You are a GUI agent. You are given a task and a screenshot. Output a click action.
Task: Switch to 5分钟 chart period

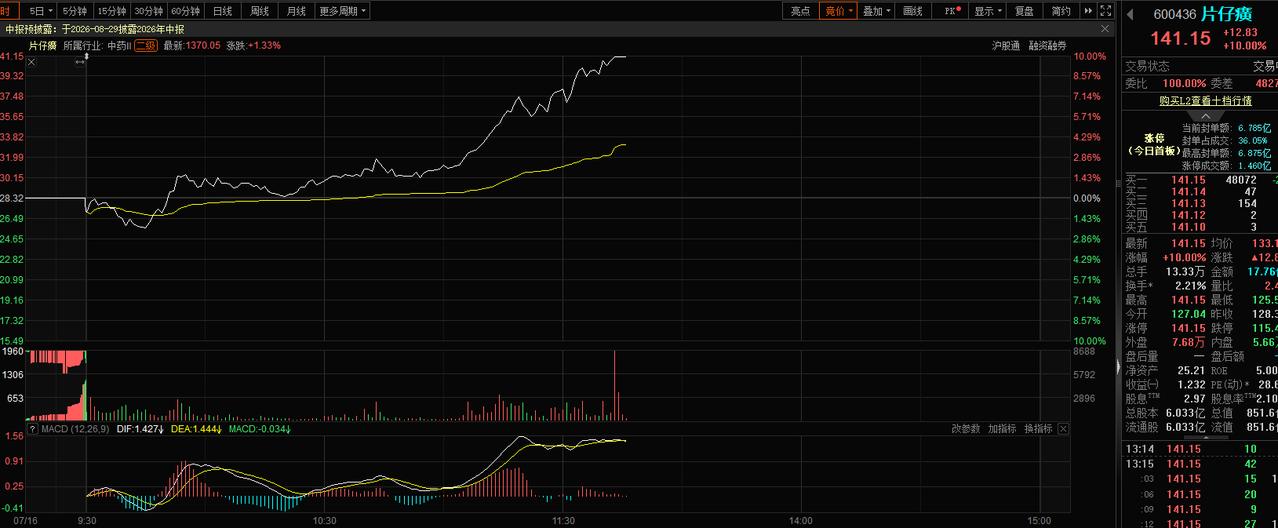pos(74,11)
